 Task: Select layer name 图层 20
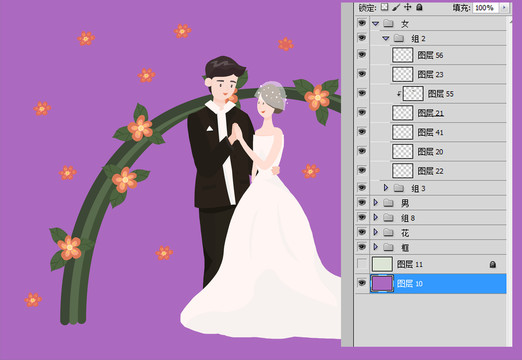(x=430, y=152)
